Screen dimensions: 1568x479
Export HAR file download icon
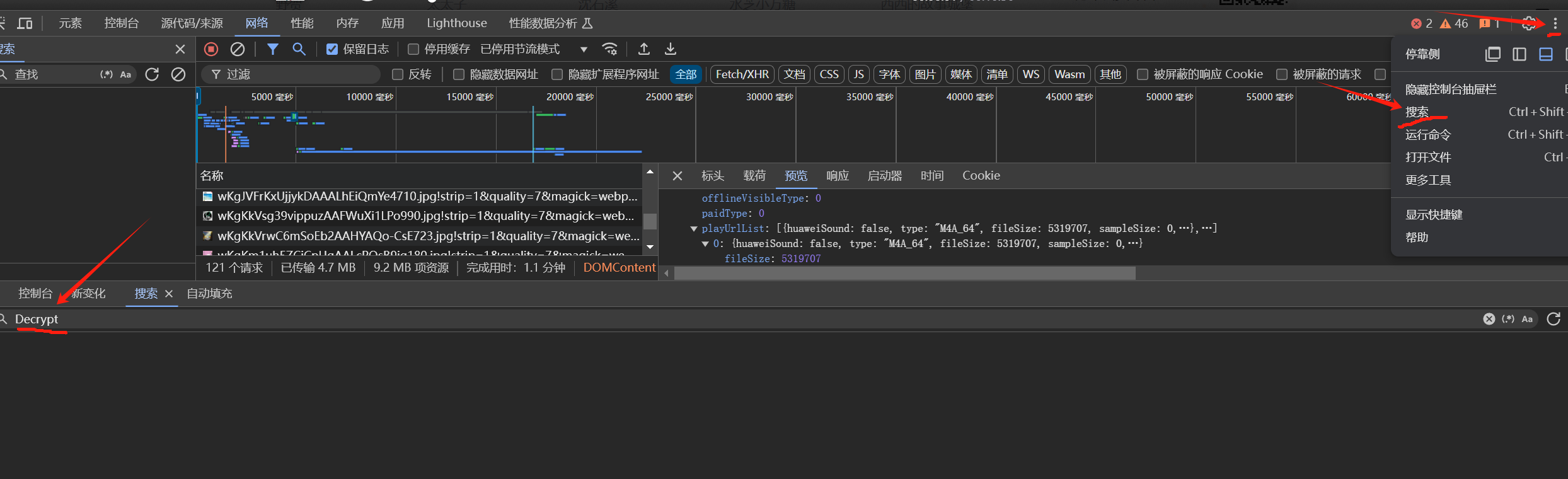pos(671,49)
